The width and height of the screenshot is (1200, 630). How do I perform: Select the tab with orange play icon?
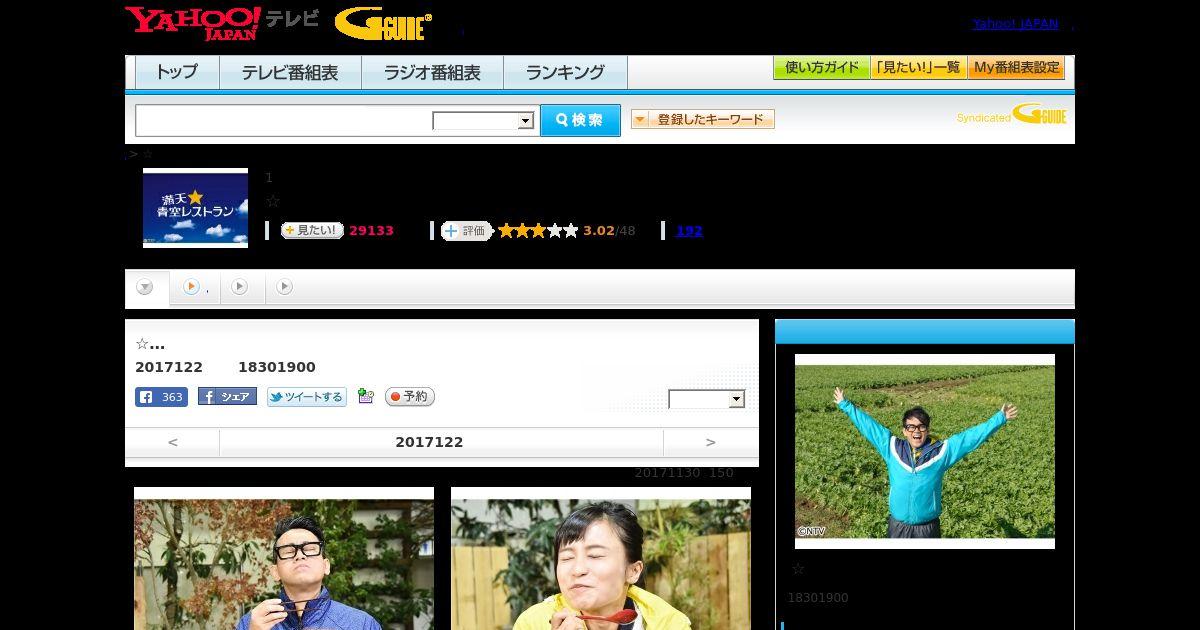click(x=195, y=287)
